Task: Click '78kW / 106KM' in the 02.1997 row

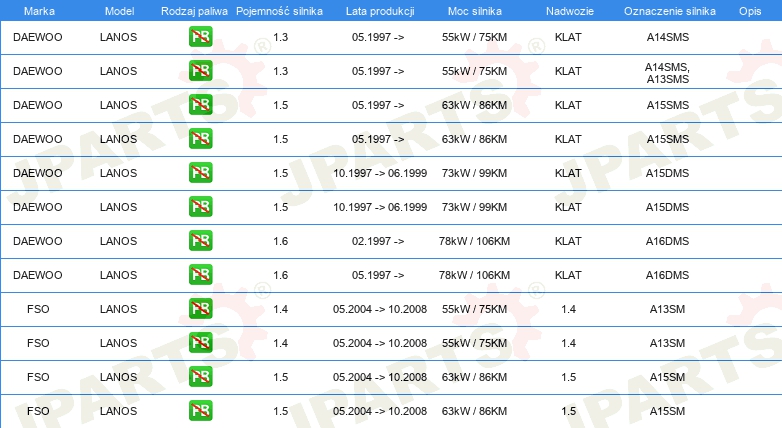Action: pyautogui.click(x=474, y=241)
